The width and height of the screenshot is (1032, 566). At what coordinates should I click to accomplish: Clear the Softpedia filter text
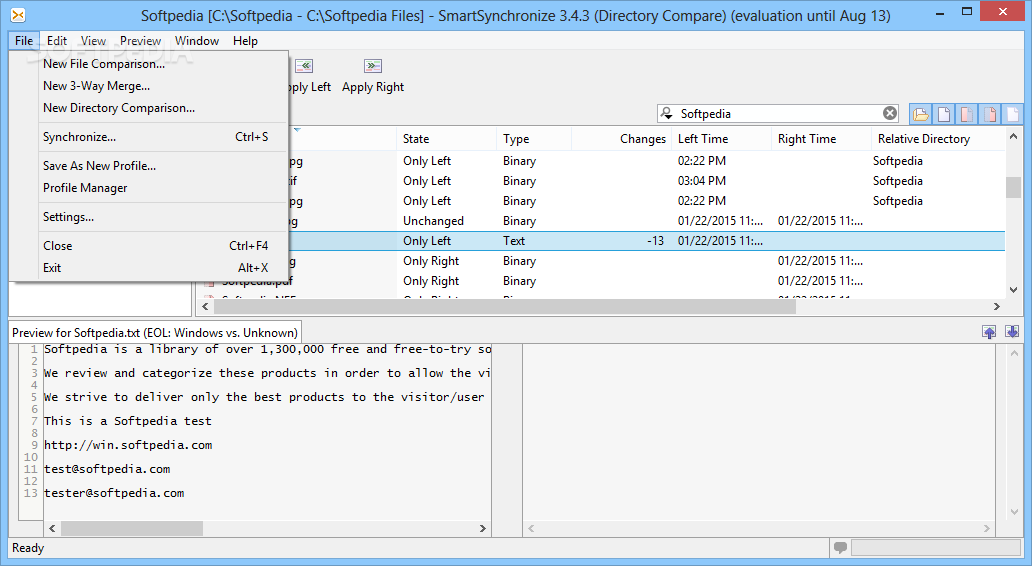tap(890, 113)
